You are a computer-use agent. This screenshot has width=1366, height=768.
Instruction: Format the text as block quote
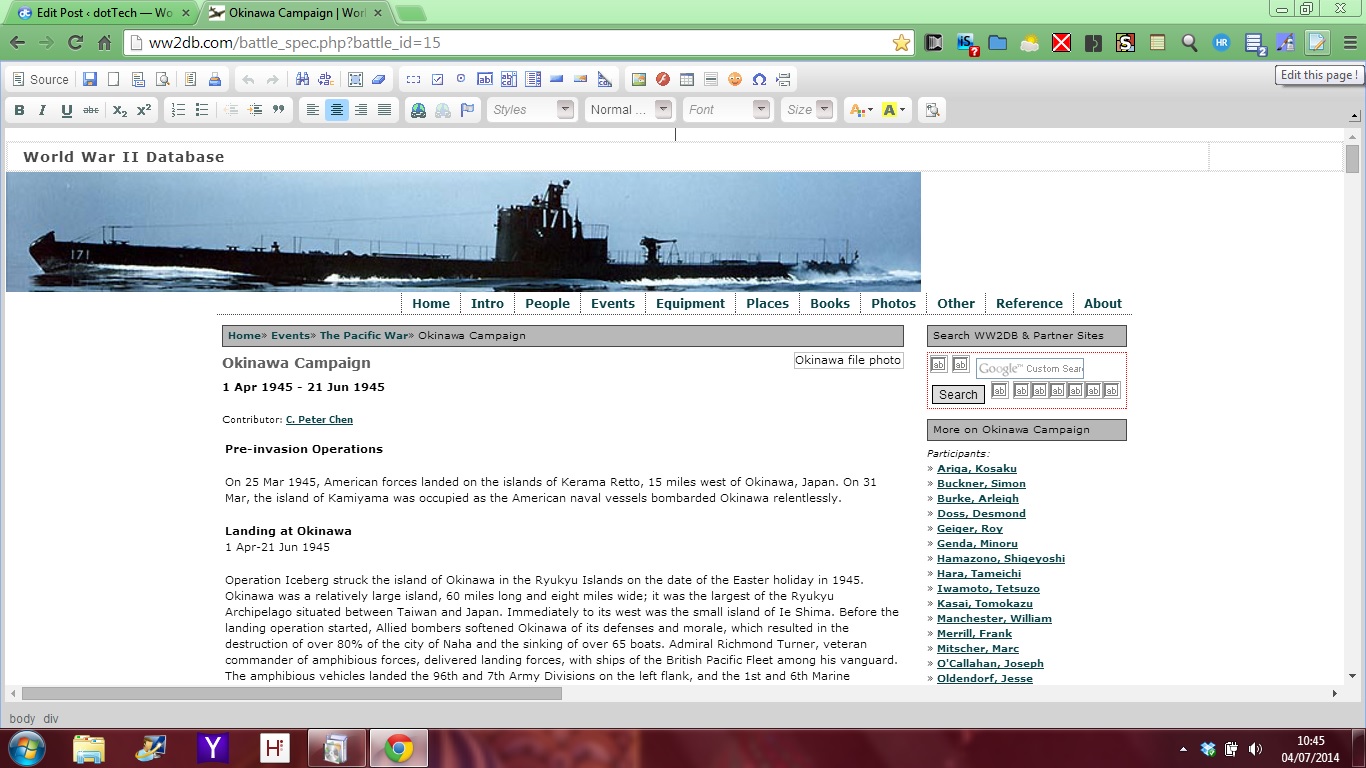(279, 110)
